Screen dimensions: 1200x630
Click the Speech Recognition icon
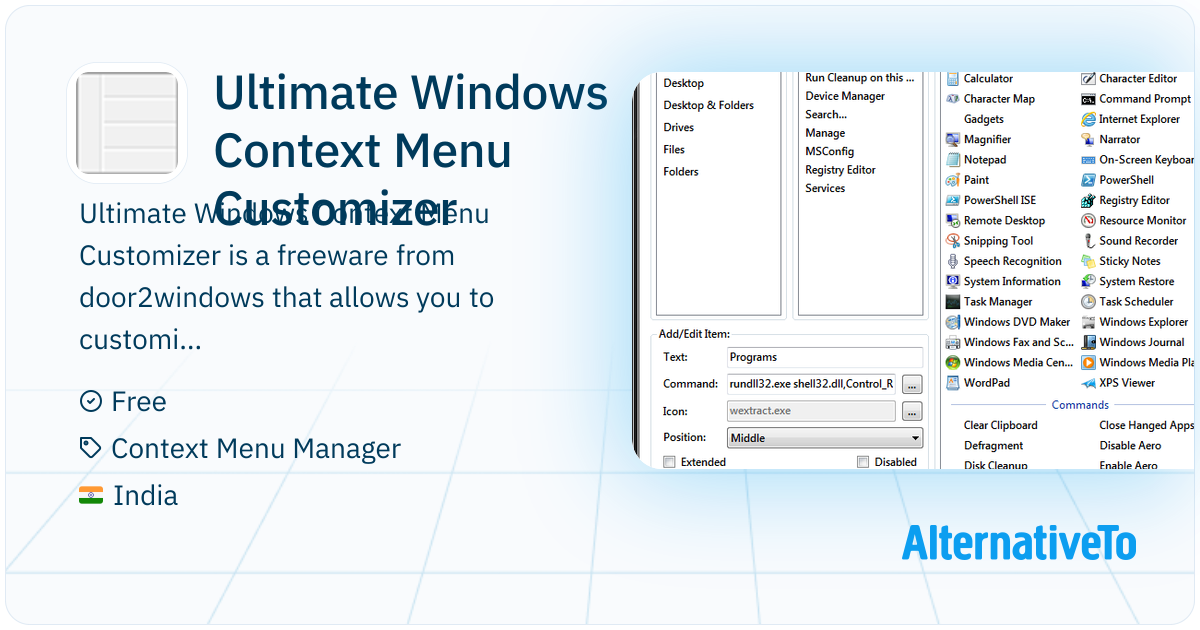point(954,261)
